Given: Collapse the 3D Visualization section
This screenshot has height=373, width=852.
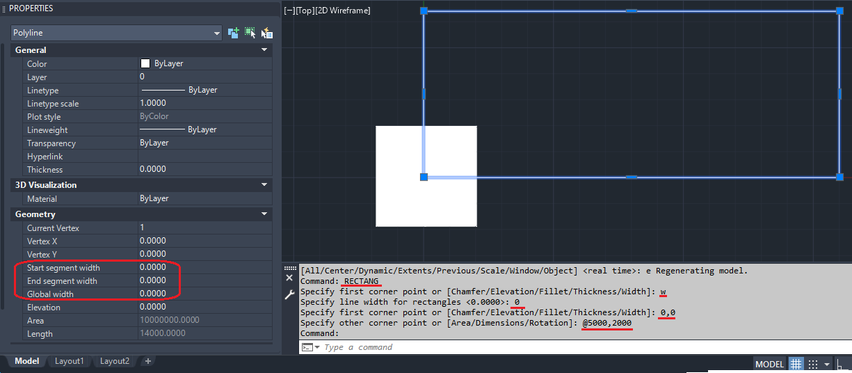Looking at the screenshot, I should pos(265,185).
